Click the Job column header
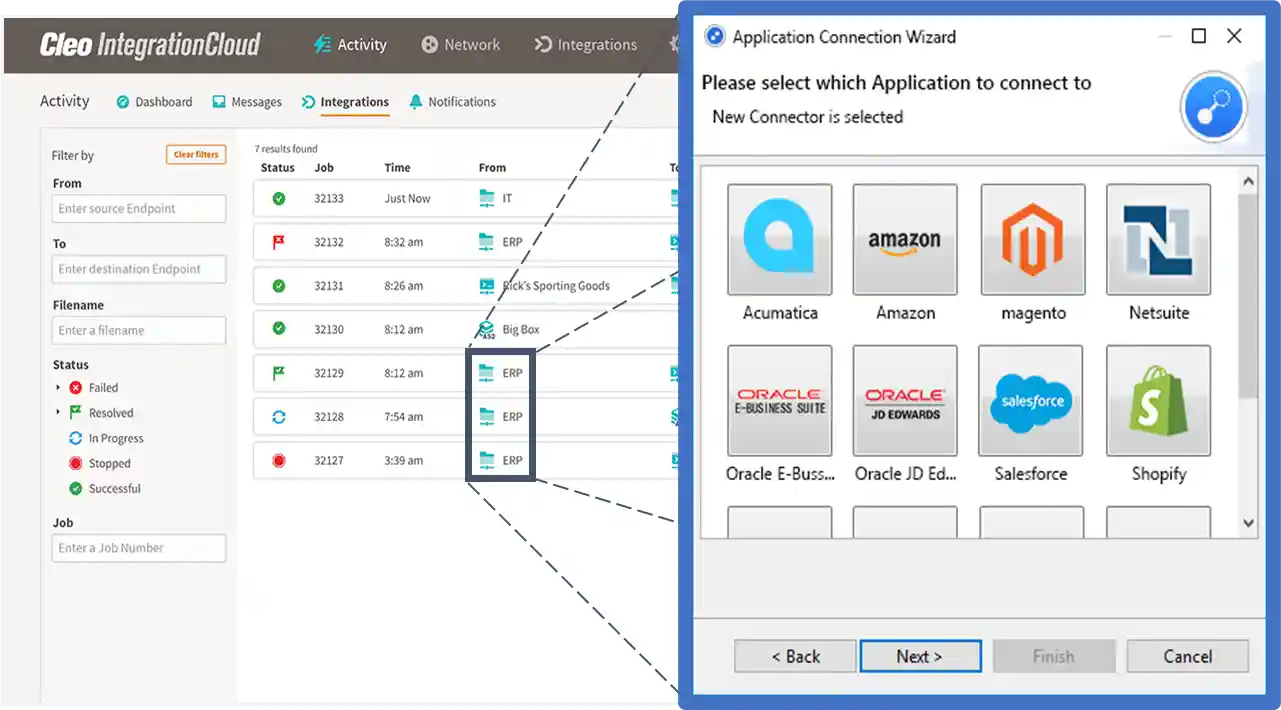The height and width of the screenshot is (710, 1281). click(324, 168)
